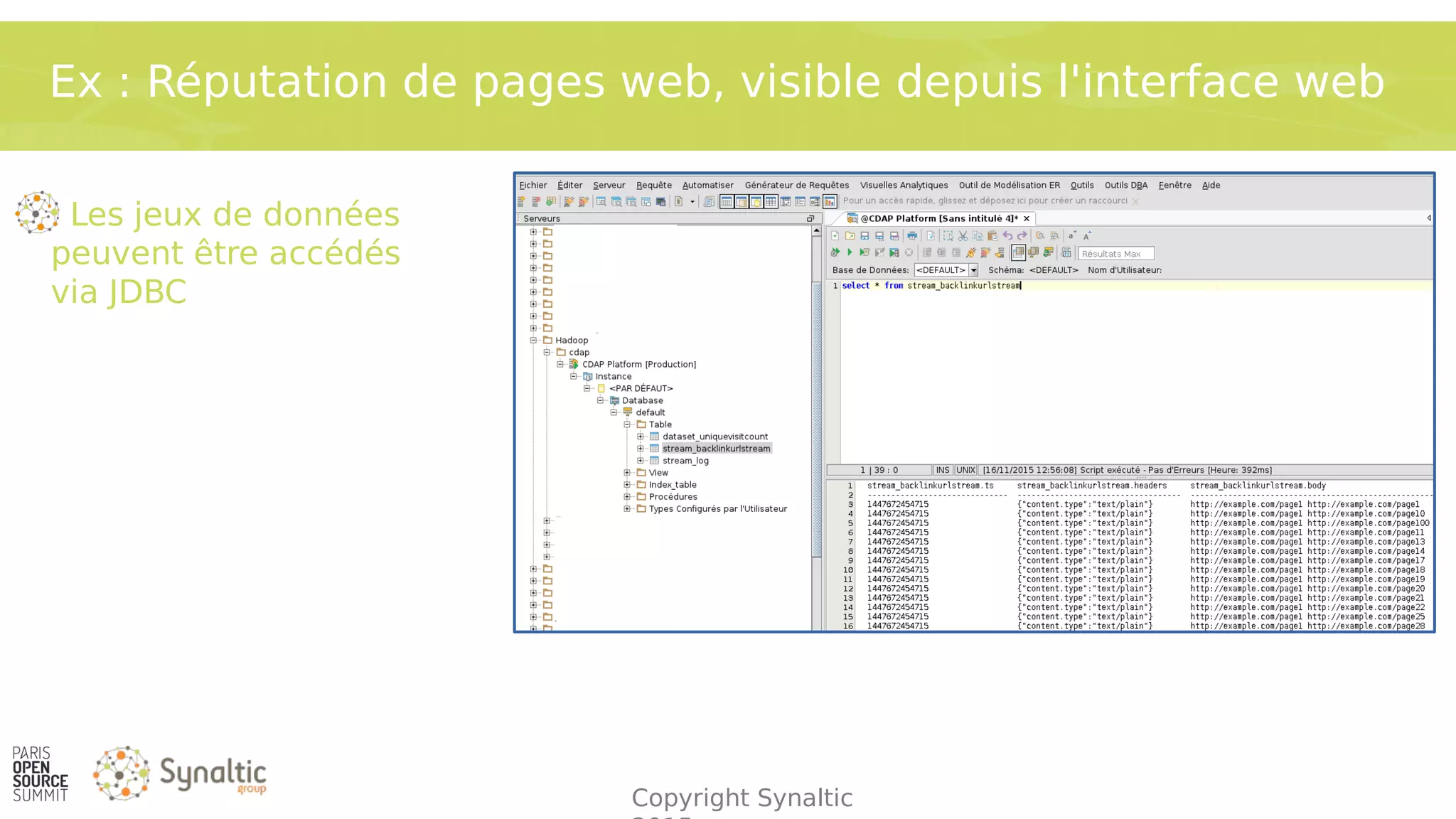The width and height of the screenshot is (1456, 819).
Task: Collapse the Hadoop tree node
Action: tap(533, 341)
